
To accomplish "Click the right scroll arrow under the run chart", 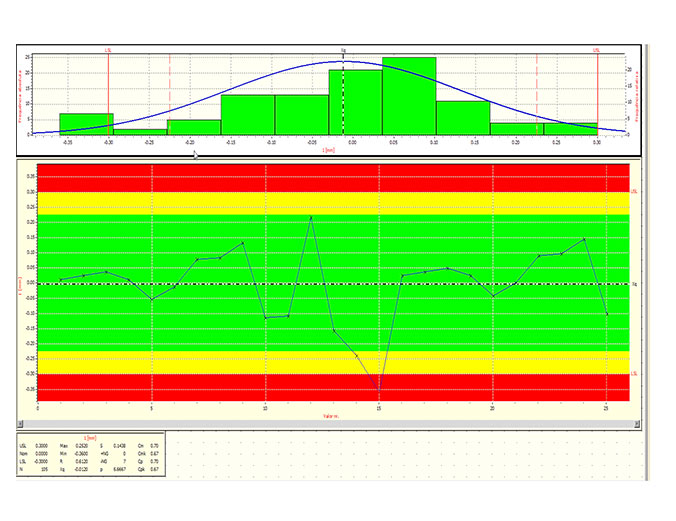I will pyautogui.click(x=637, y=424).
